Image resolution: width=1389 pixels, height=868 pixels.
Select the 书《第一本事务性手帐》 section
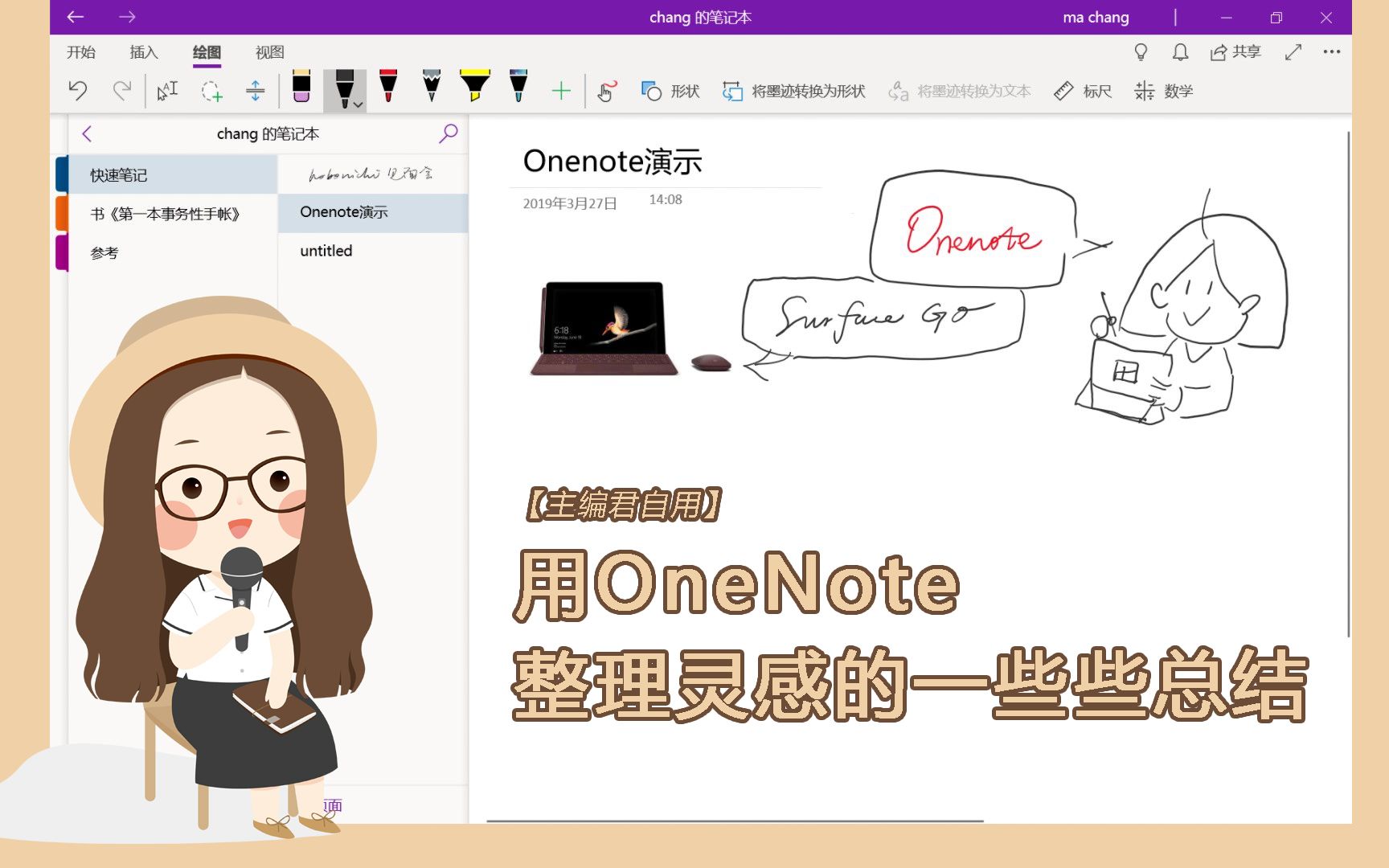(x=173, y=214)
